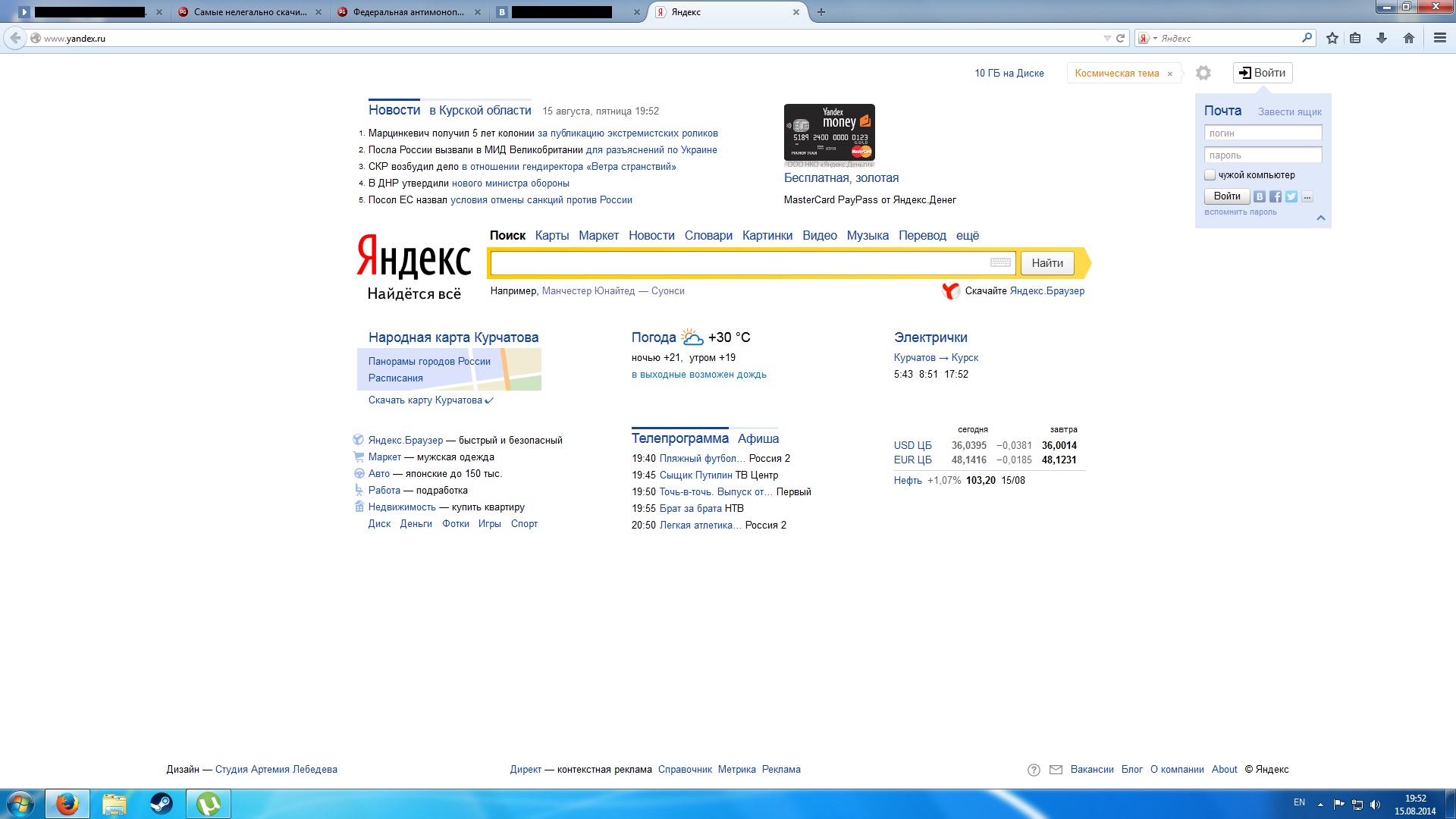Viewport: 1456px width, 819px height.
Task: Open the downloads arrow icon
Action: pyautogui.click(x=1382, y=38)
